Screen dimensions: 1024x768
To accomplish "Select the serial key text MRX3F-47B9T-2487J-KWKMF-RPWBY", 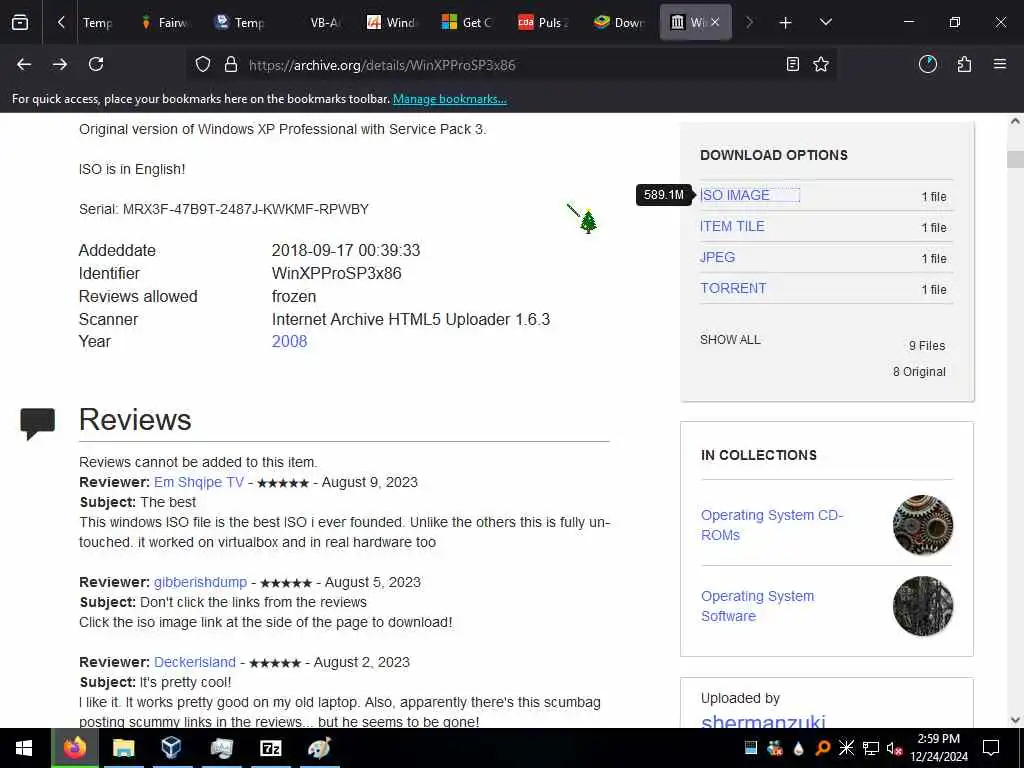I will 246,209.
